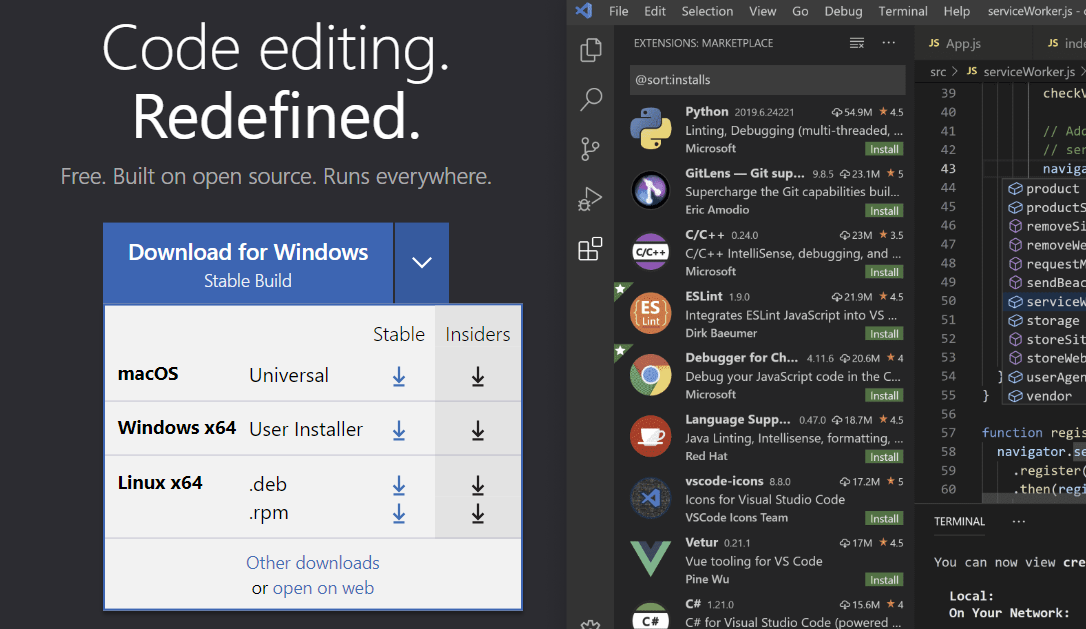Expand the download options chevron button
This screenshot has width=1086, height=629.
[x=422, y=263]
